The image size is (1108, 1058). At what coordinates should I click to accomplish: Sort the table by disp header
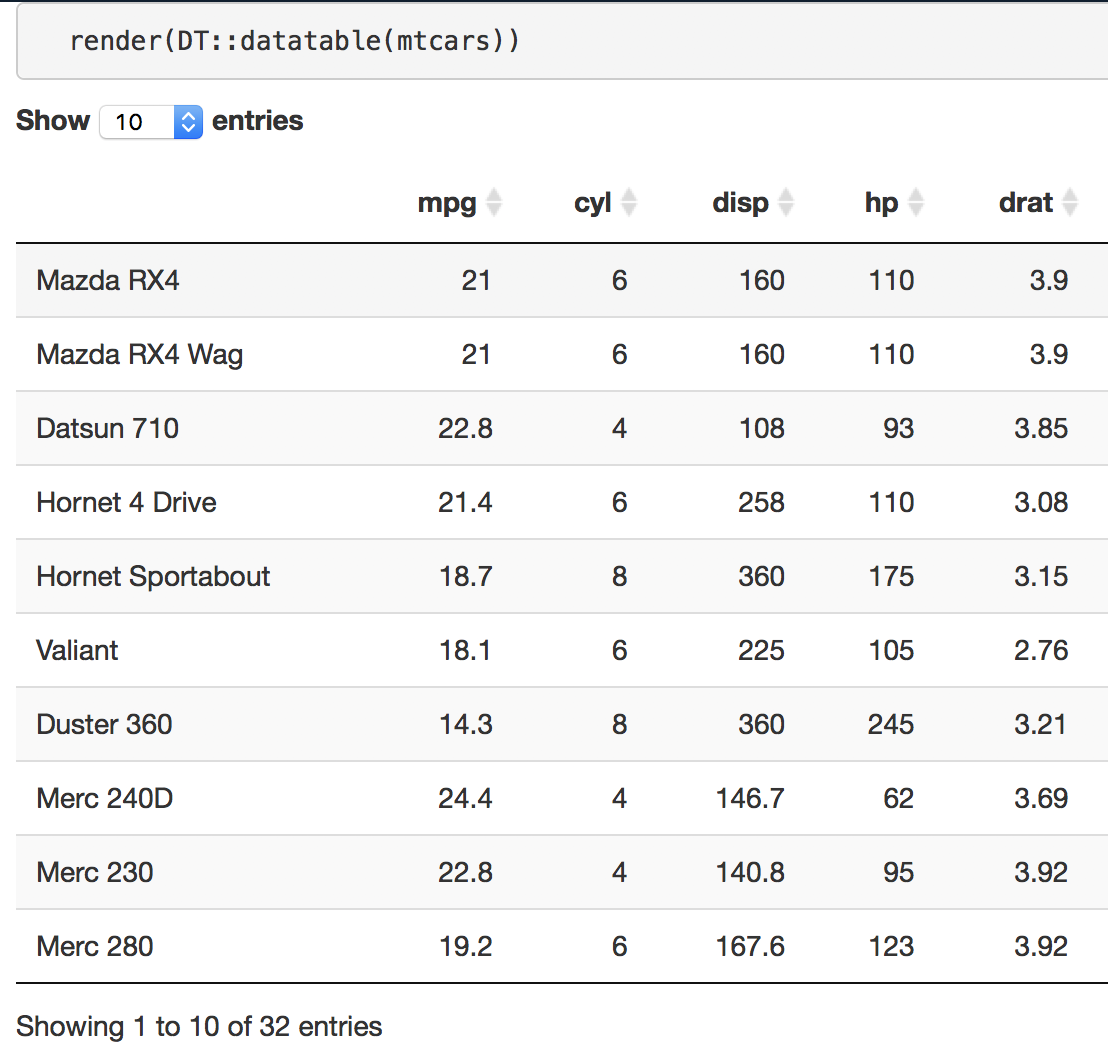point(740,202)
